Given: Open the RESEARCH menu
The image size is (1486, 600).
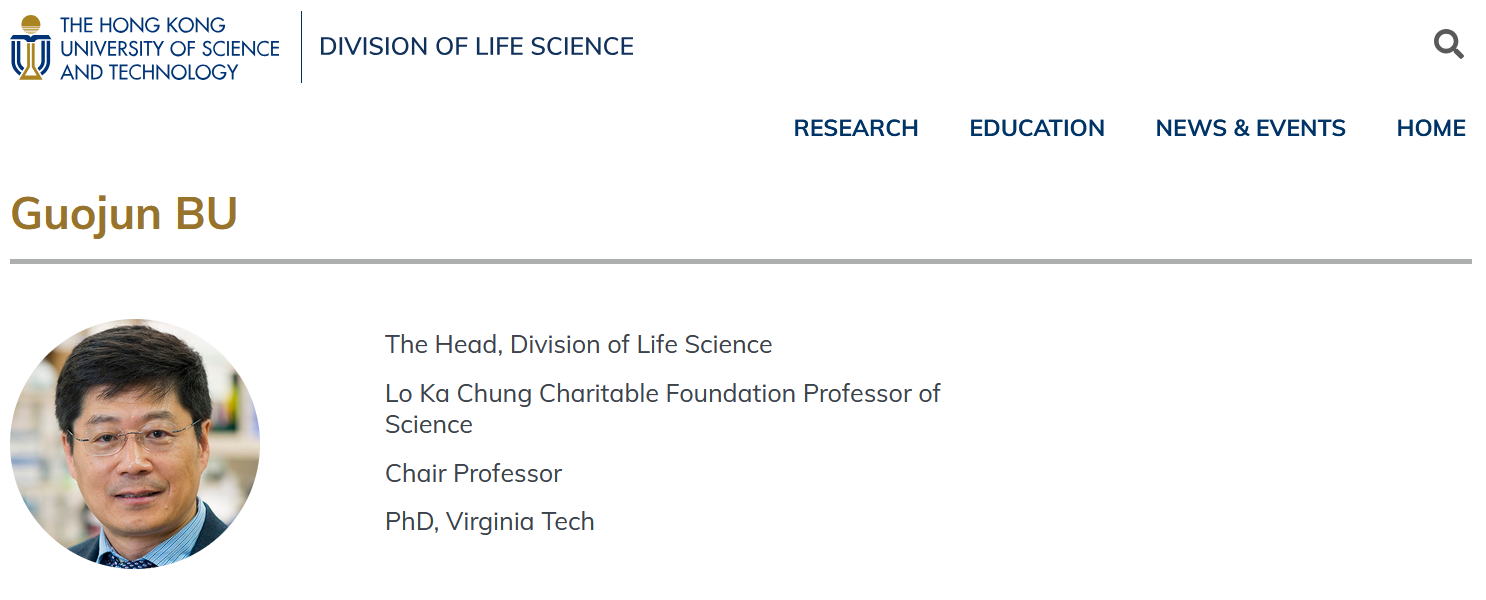Looking at the screenshot, I should click(855, 128).
